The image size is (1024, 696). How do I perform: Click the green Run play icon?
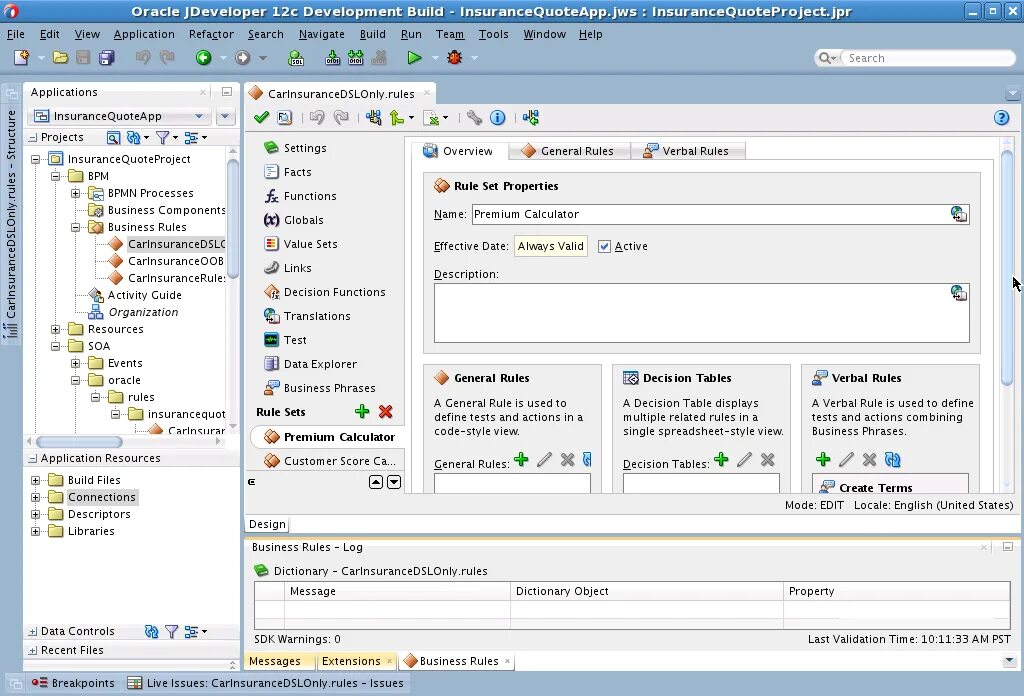point(414,57)
